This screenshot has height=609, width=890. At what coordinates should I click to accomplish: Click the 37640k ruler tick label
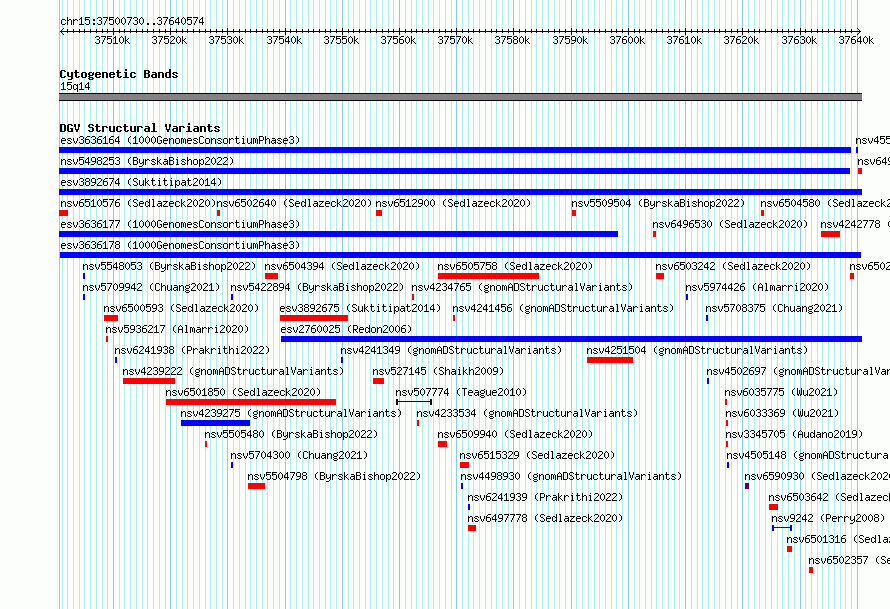point(856,40)
